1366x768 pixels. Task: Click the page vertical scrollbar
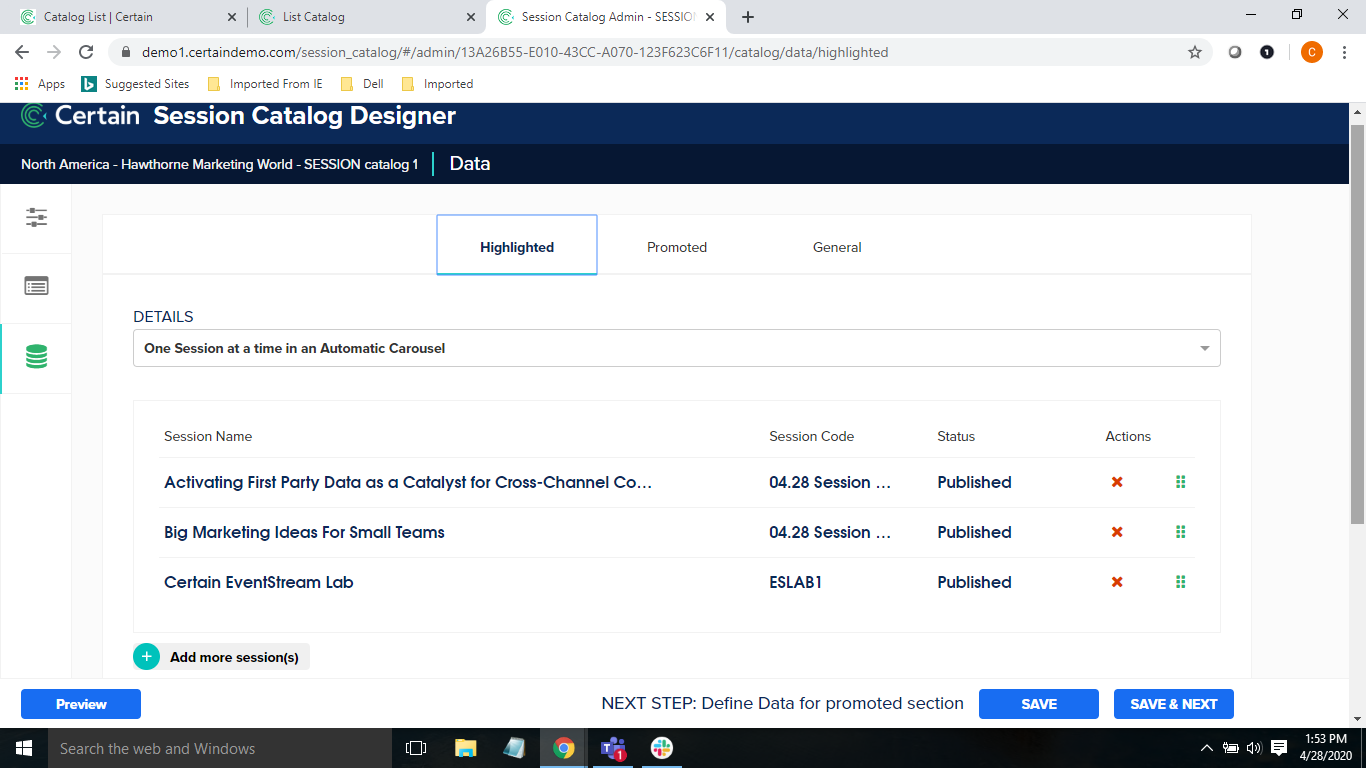click(x=1357, y=324)
